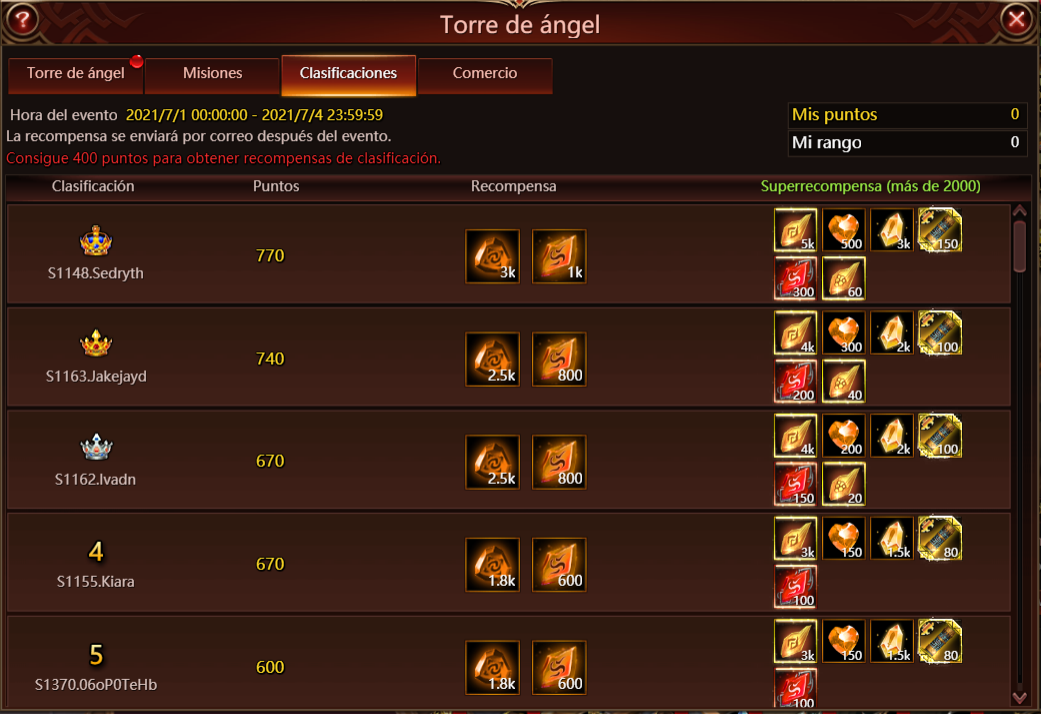Click the 150 golden scroll super reward
The width and height of the screenshot is (1041, 714).
940,230
